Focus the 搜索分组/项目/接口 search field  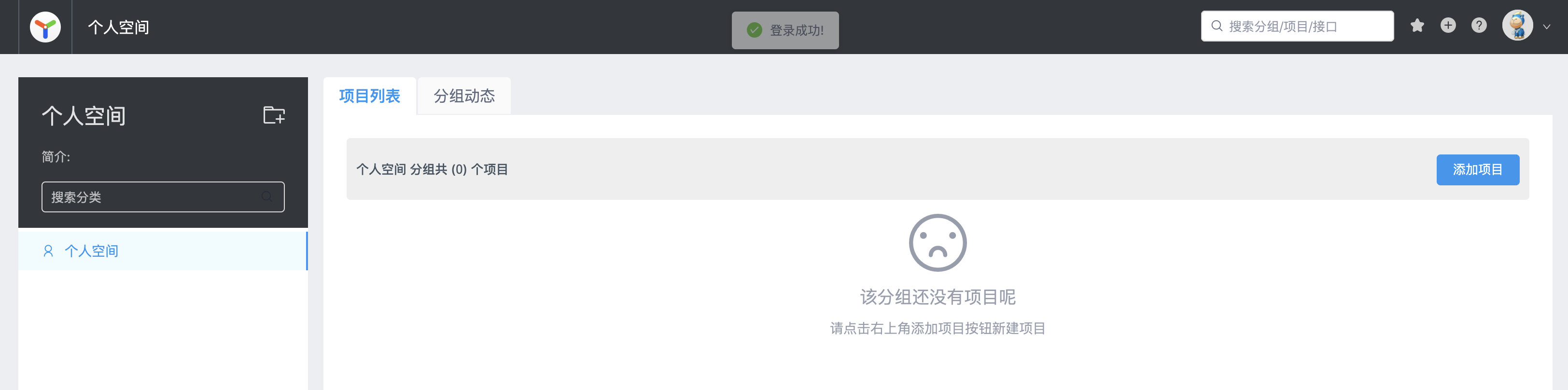coord(1297,26)
